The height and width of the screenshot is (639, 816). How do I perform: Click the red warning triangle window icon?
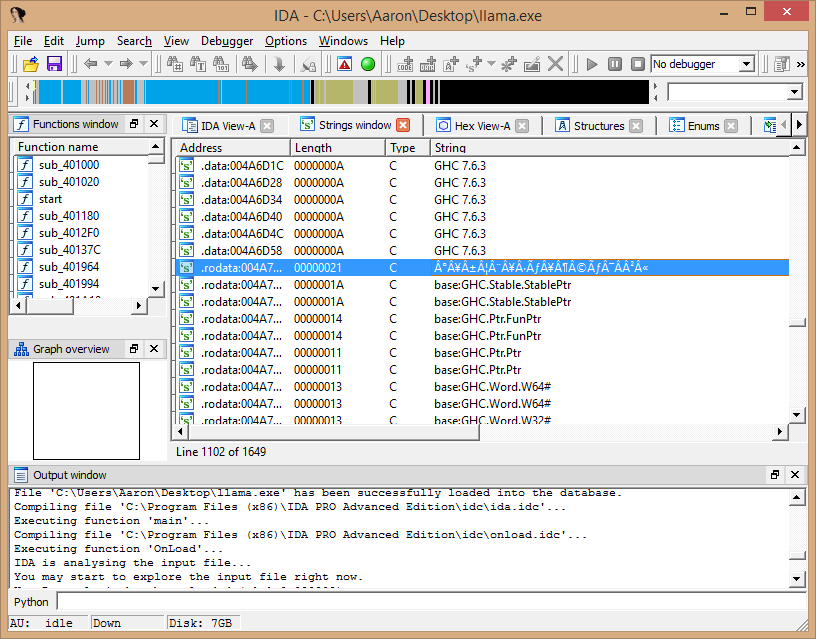pos(345,64)
